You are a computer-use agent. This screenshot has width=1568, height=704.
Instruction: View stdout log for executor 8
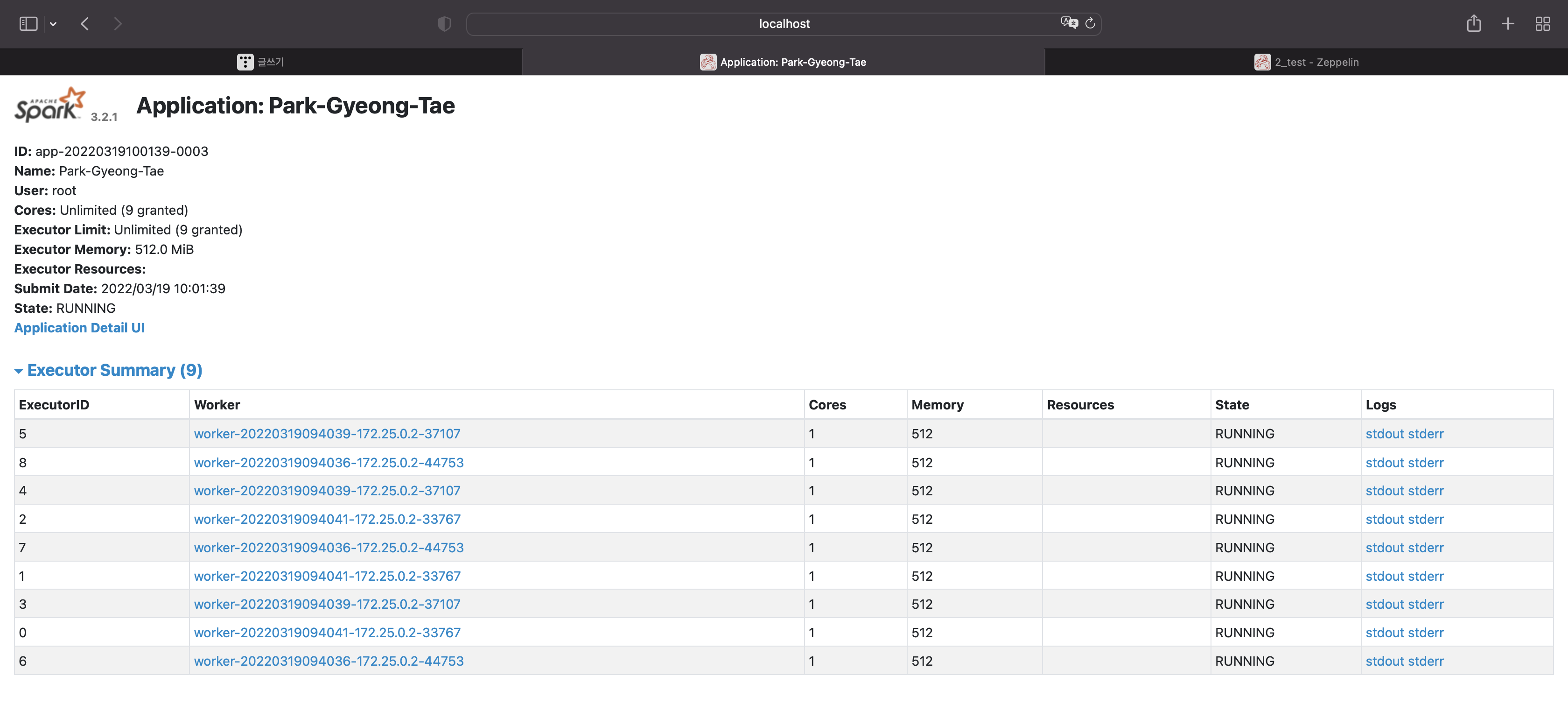pyautogui.click(x=1384, y=462)
